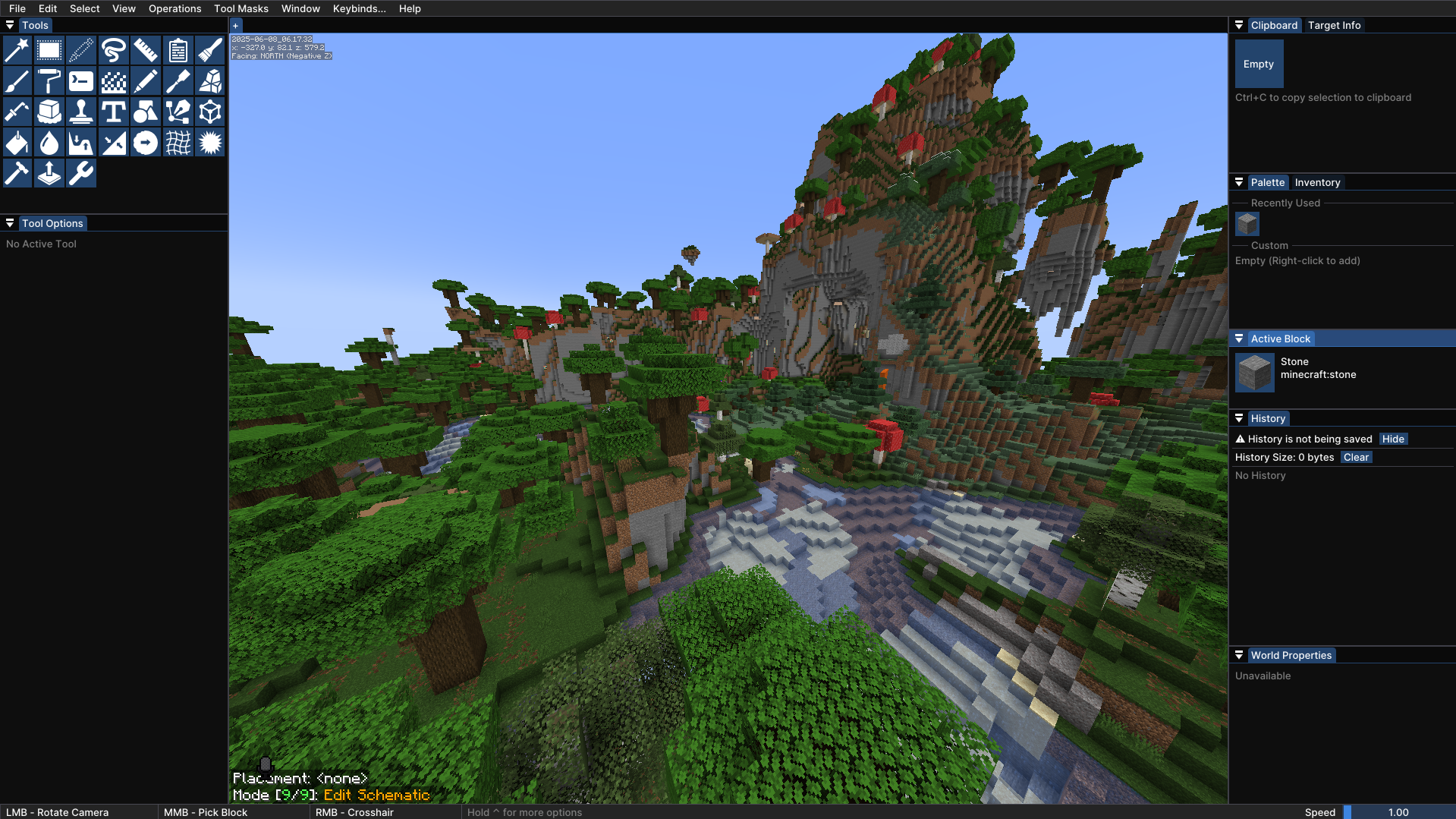Screen dimensions: 1456x819
Task: Choose the warped grid Distort tool
Action: coord(178,143)
